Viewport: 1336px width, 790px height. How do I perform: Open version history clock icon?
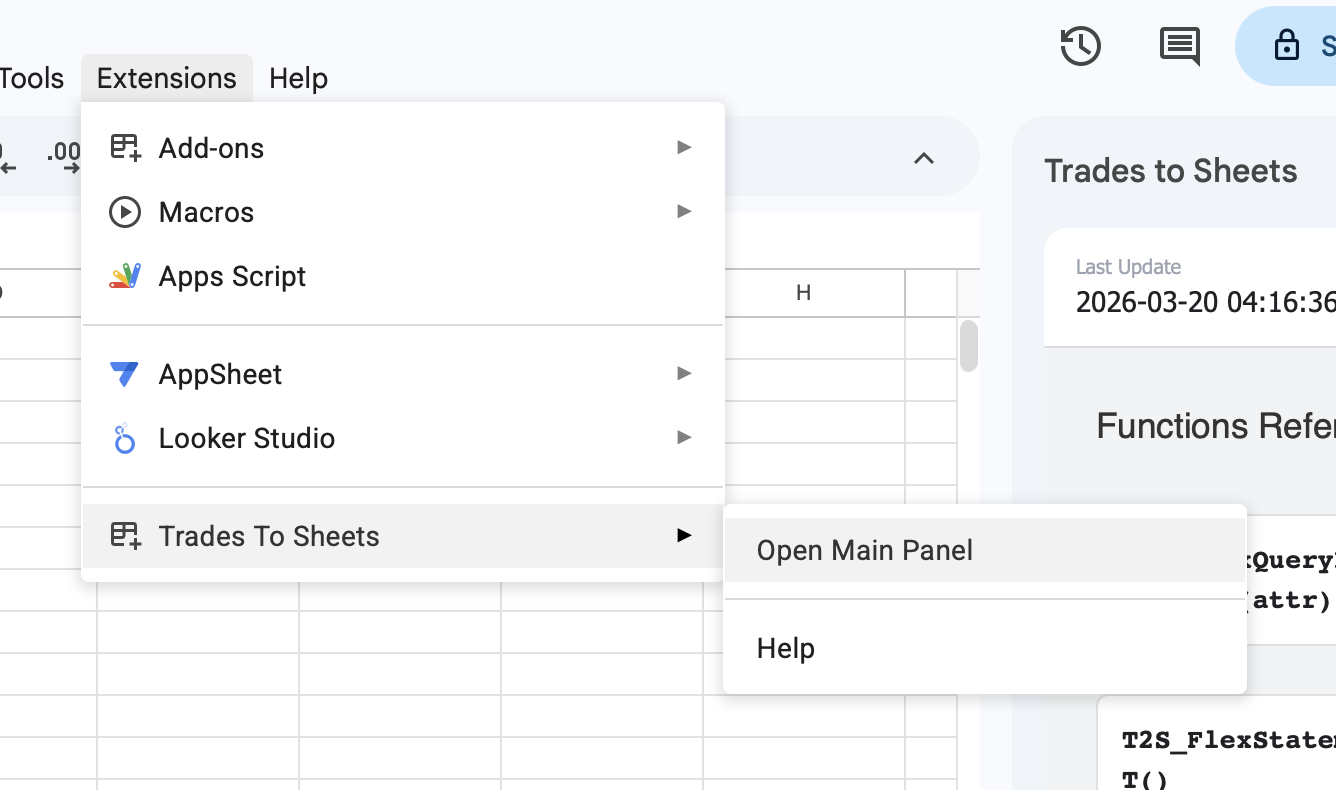coord(1080,46)
